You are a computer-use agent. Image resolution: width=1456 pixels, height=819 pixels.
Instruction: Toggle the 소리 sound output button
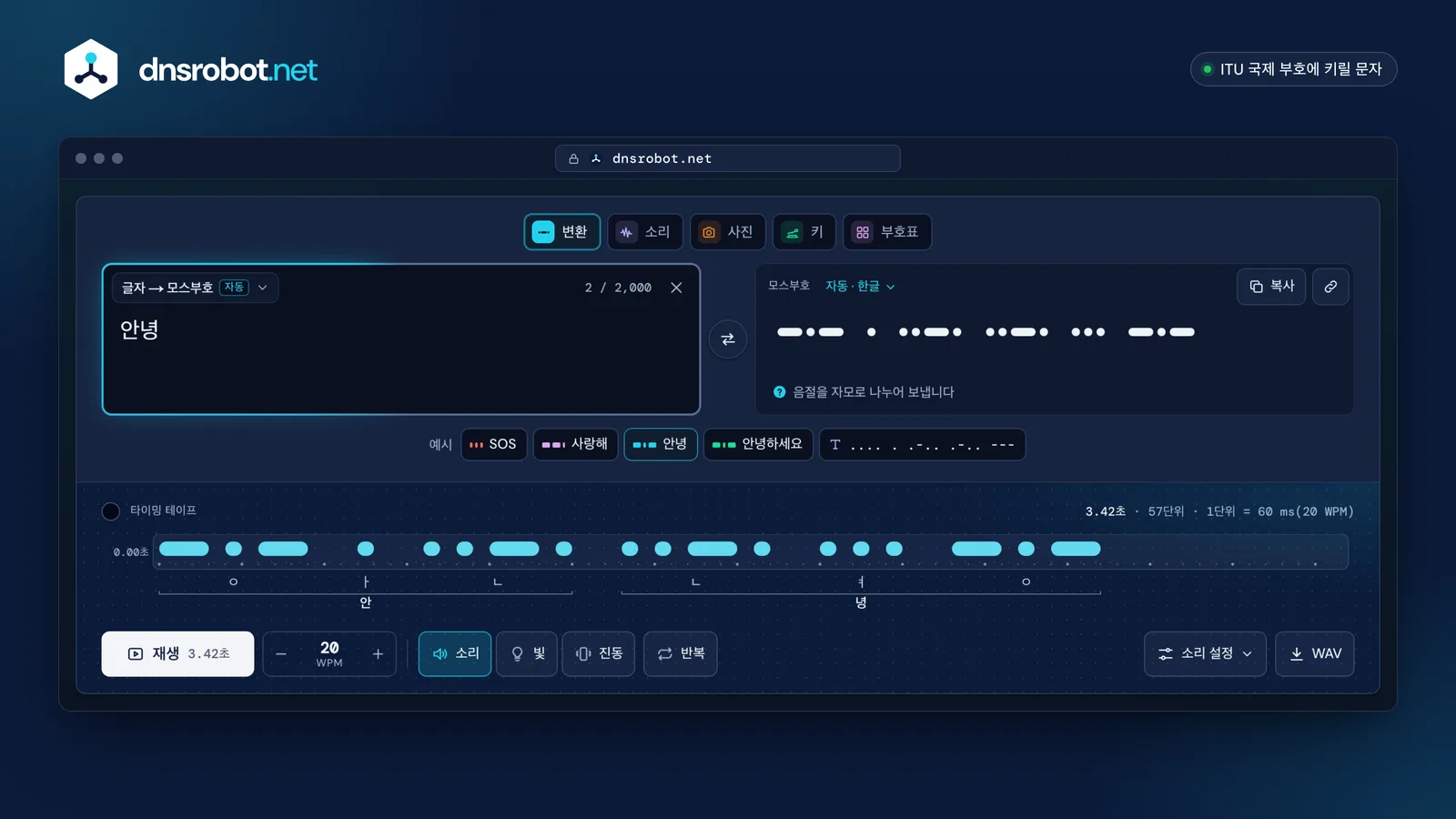click(455, 654)
